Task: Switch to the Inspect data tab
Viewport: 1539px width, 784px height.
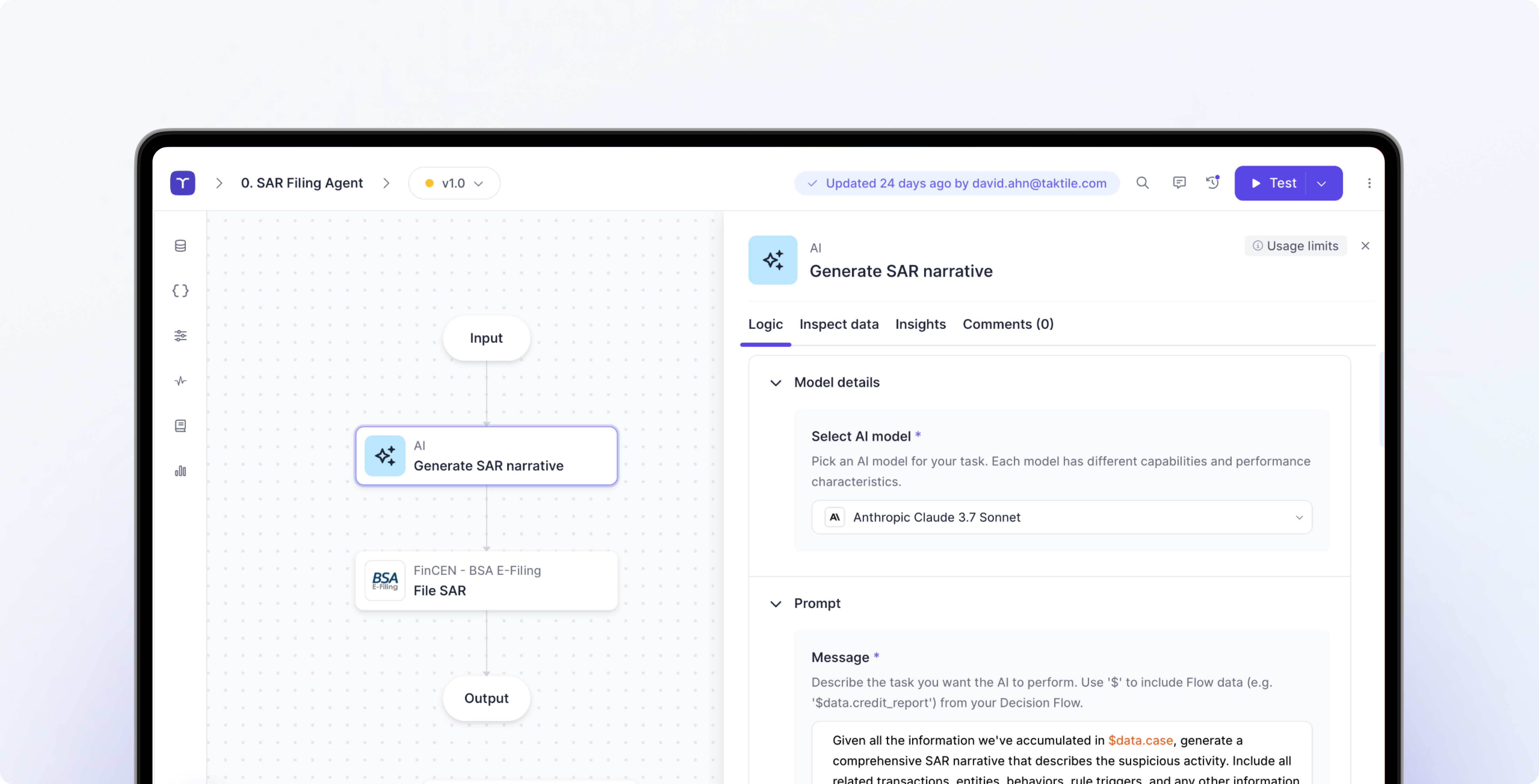Action: click(x=839, y=324)
